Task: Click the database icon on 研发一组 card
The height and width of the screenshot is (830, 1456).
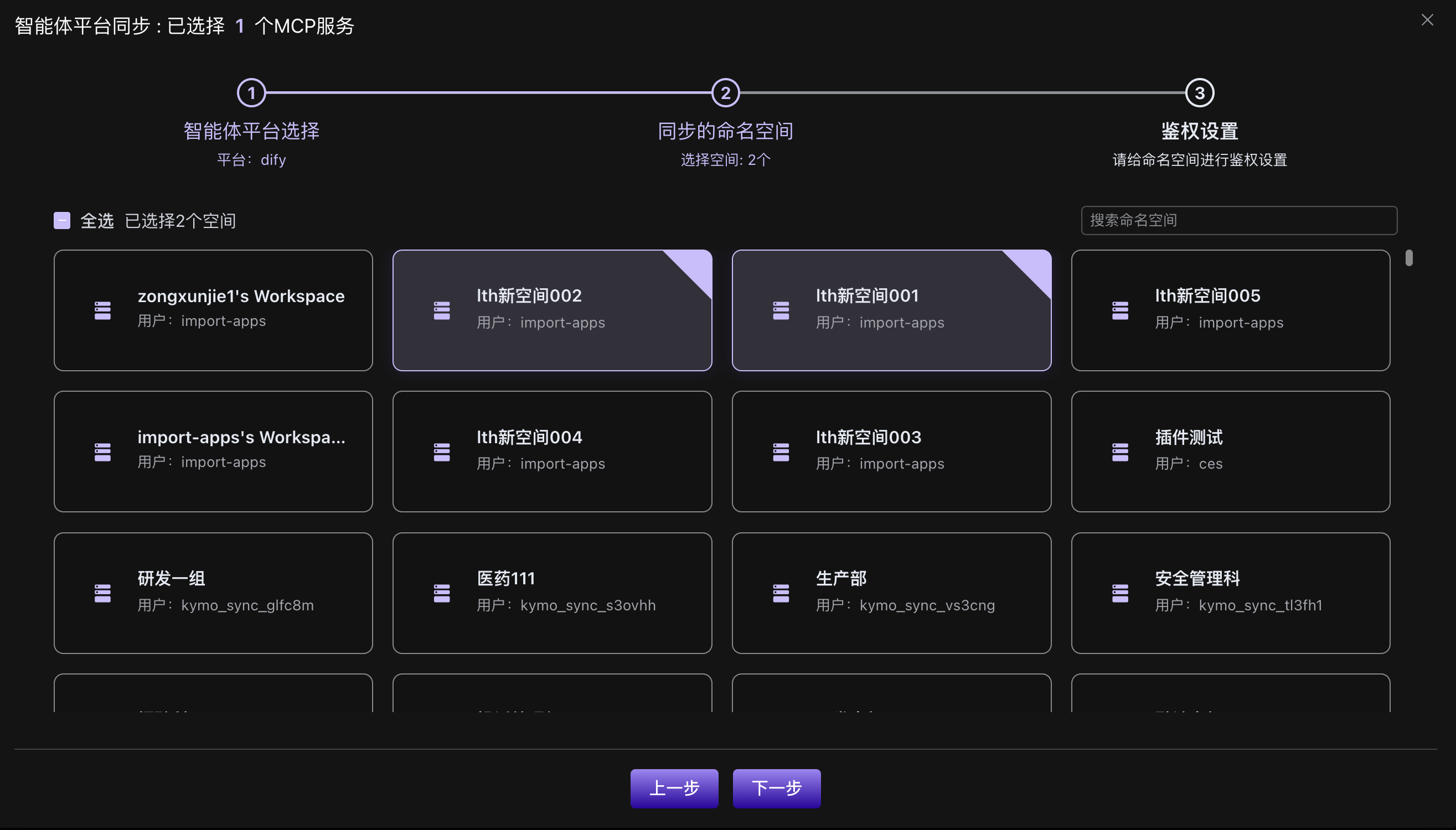Action: pyautogui.click(x=102, y=592)
